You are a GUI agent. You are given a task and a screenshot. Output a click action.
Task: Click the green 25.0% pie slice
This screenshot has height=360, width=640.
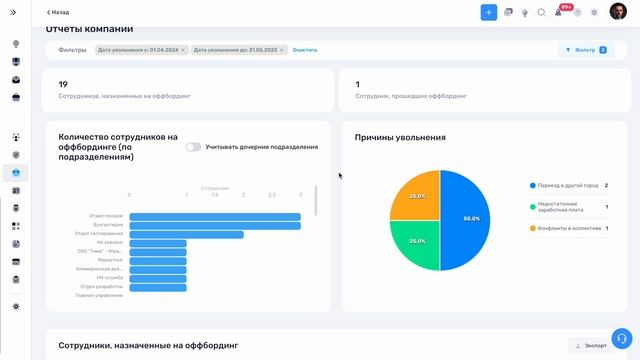tap(415, 245)
